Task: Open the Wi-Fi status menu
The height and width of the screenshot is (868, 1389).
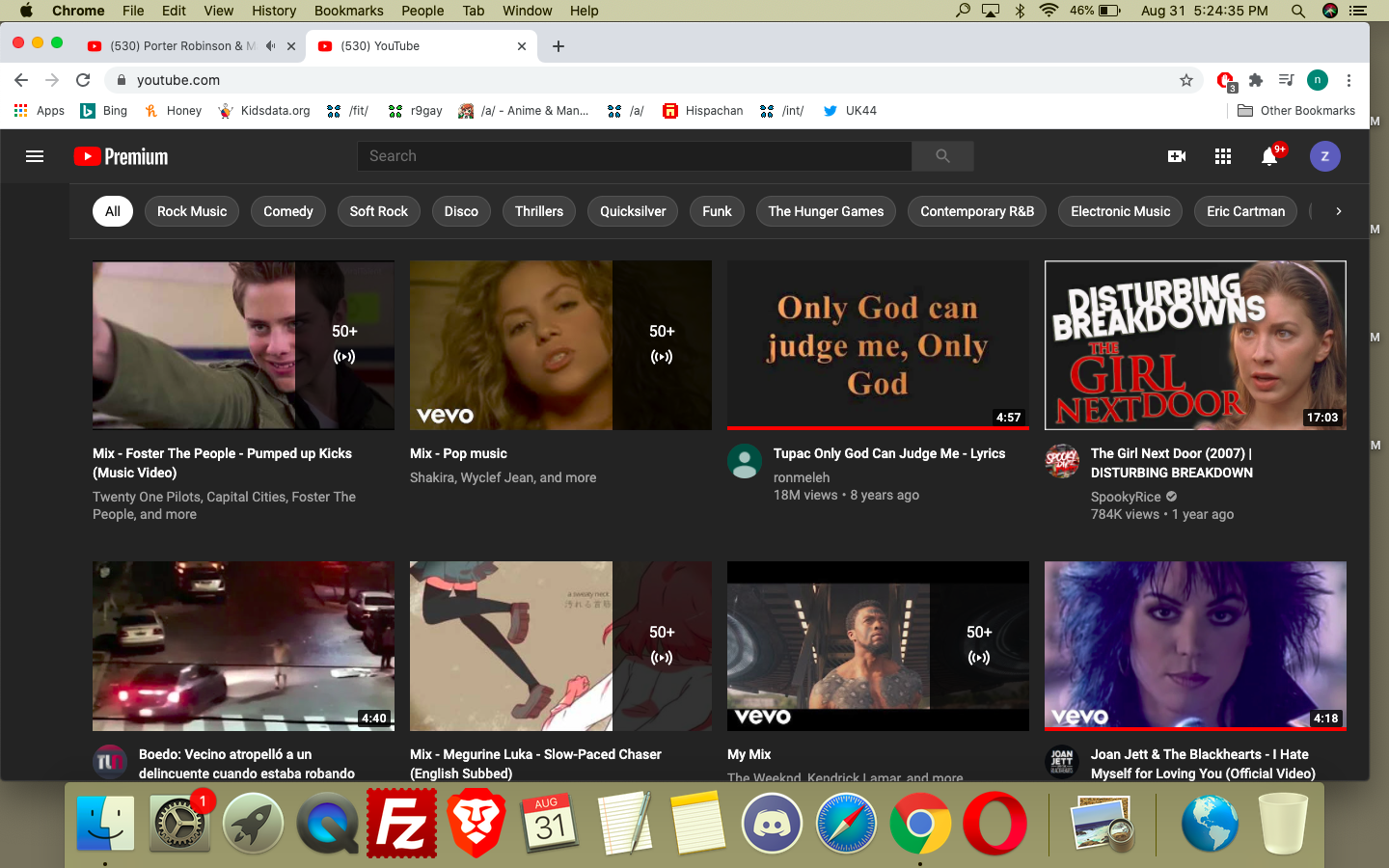Action: (1049, 11)
